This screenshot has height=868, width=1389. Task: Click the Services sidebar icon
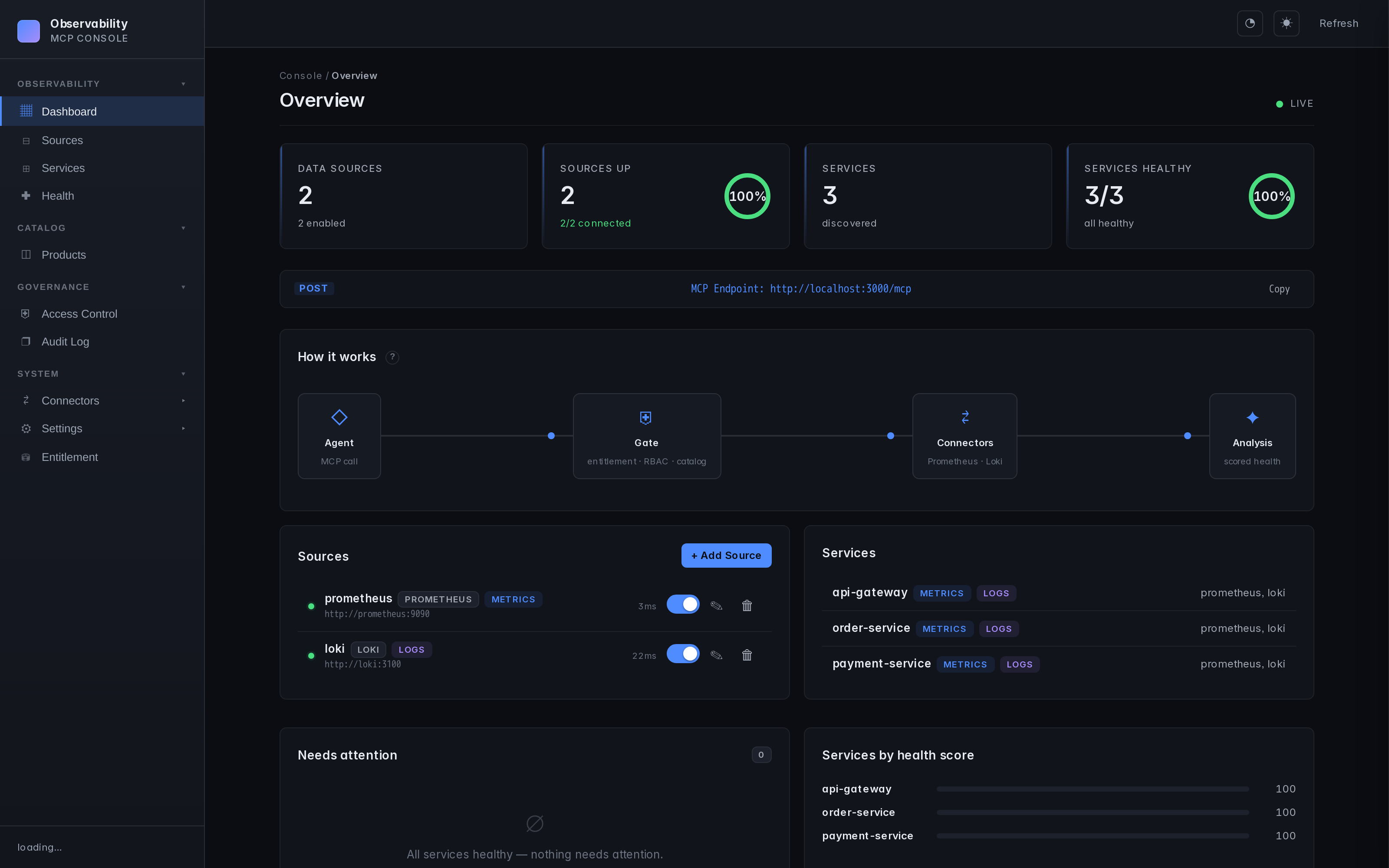[26, 169]
